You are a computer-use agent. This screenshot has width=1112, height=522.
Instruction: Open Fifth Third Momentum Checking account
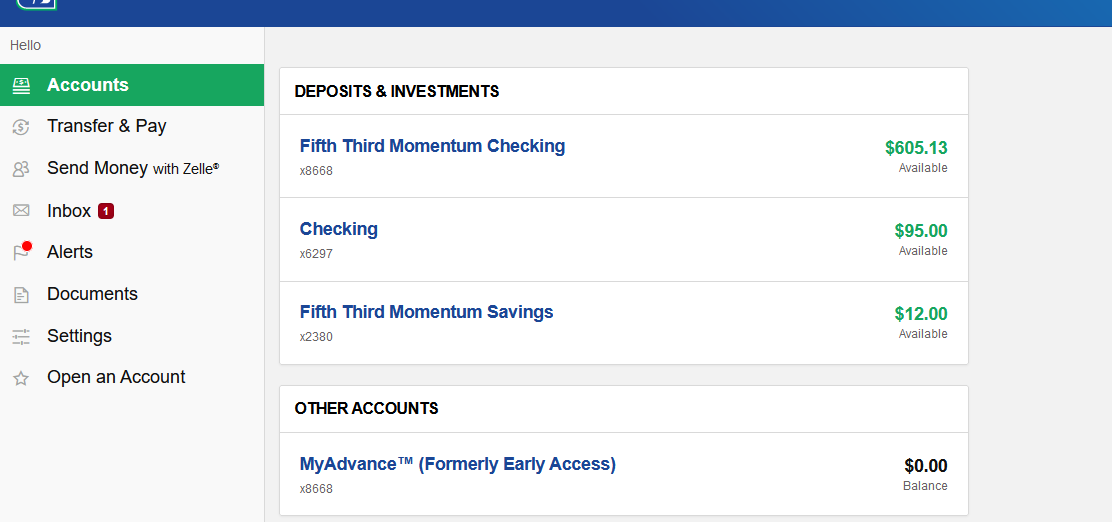point(432,146)
